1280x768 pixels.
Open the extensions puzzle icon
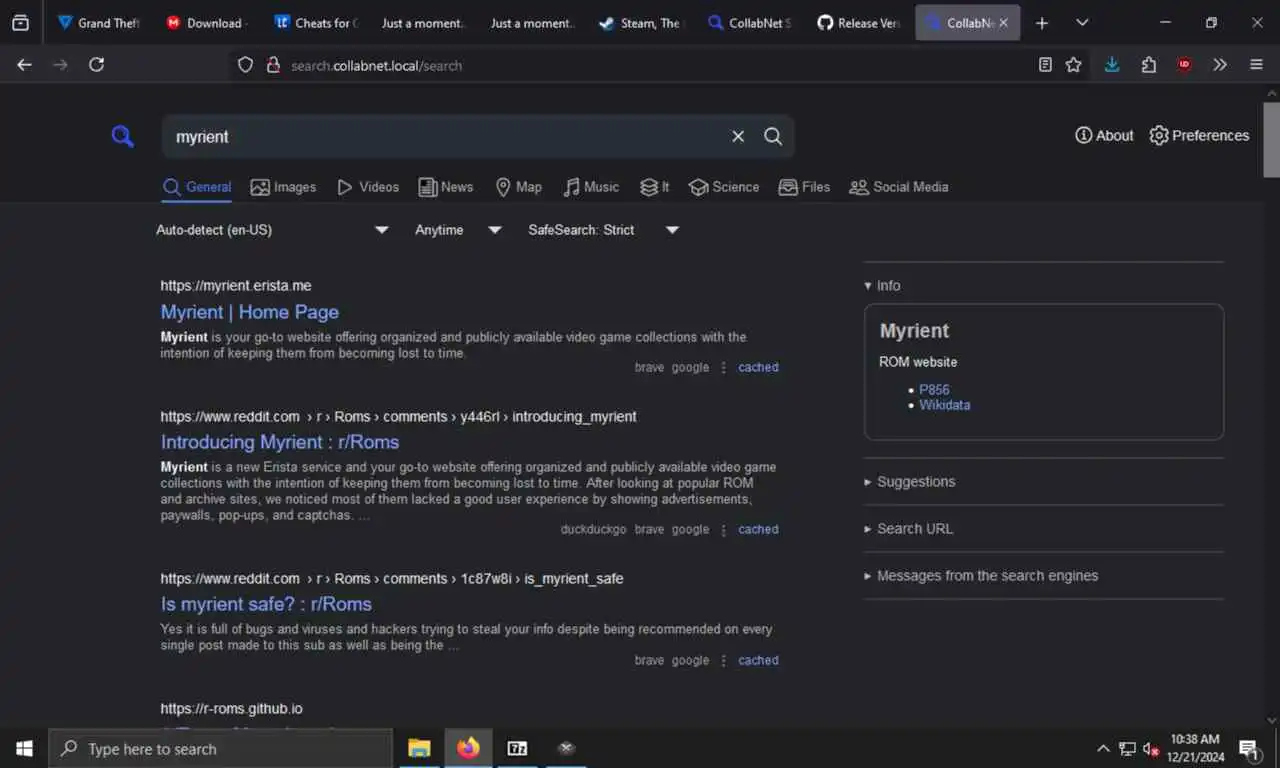1148,65
